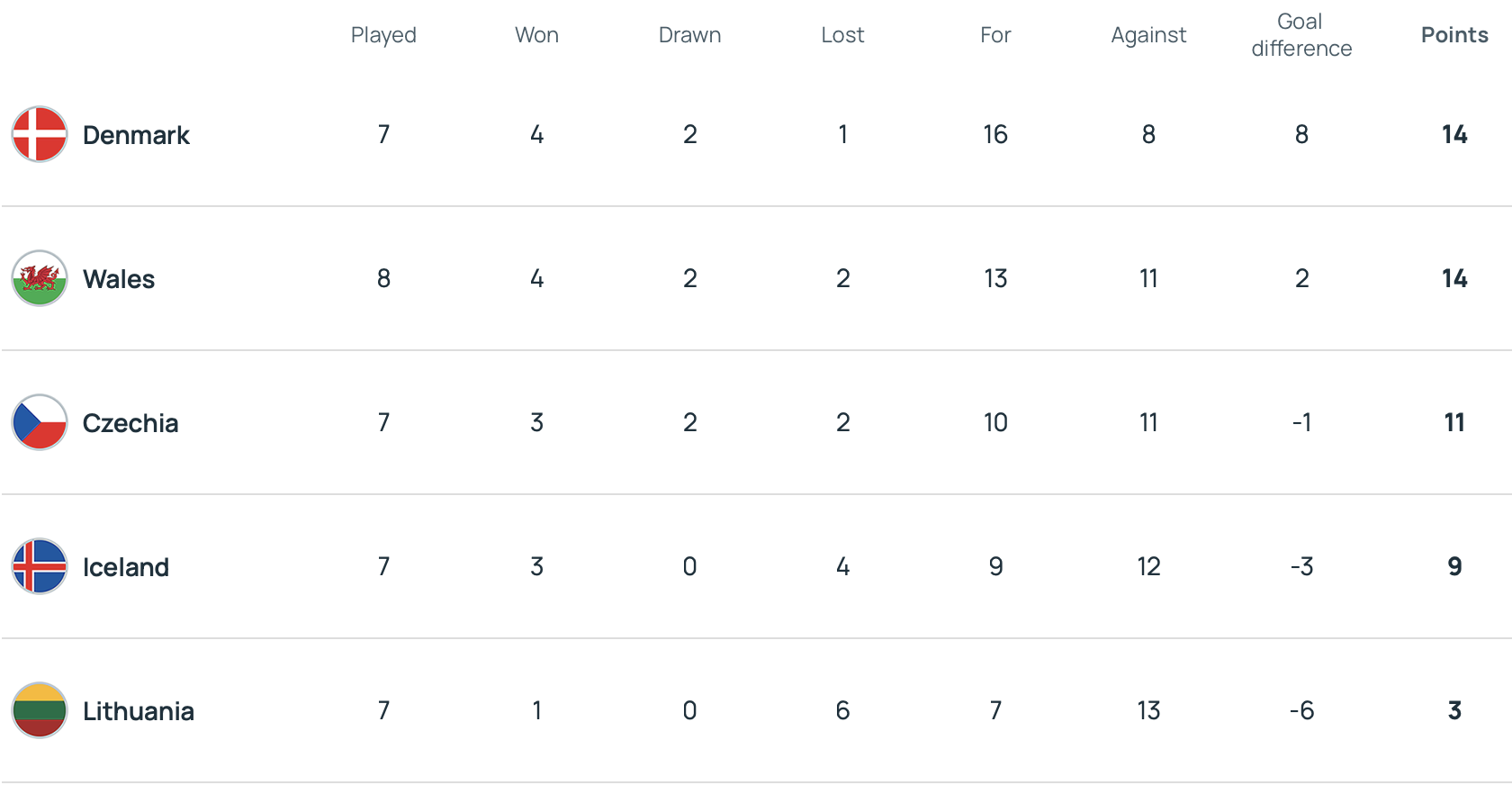Screen dimensions: 1512x803
Task: Click Denmark's points total of 14
Action: [1454, 135]
